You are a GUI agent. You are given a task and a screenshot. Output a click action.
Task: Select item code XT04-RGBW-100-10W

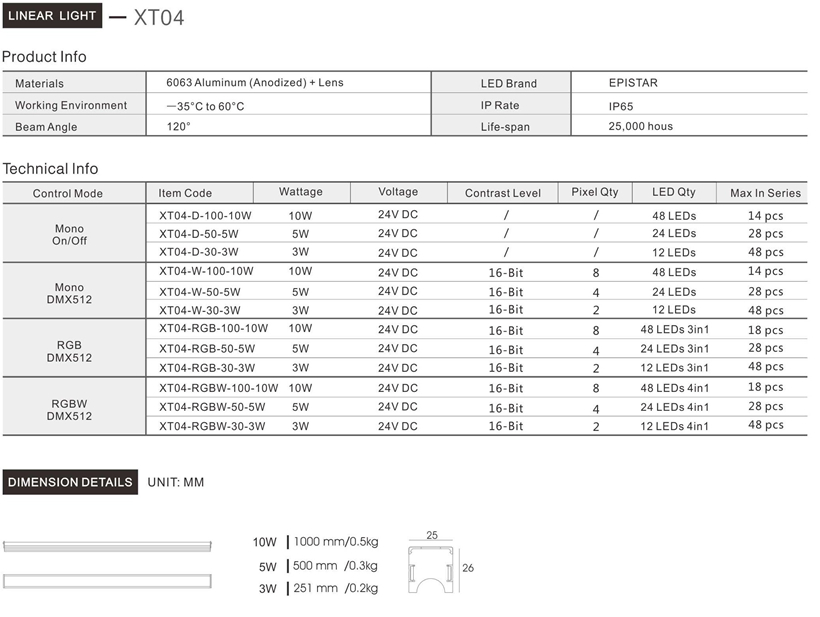click(218, 388)
